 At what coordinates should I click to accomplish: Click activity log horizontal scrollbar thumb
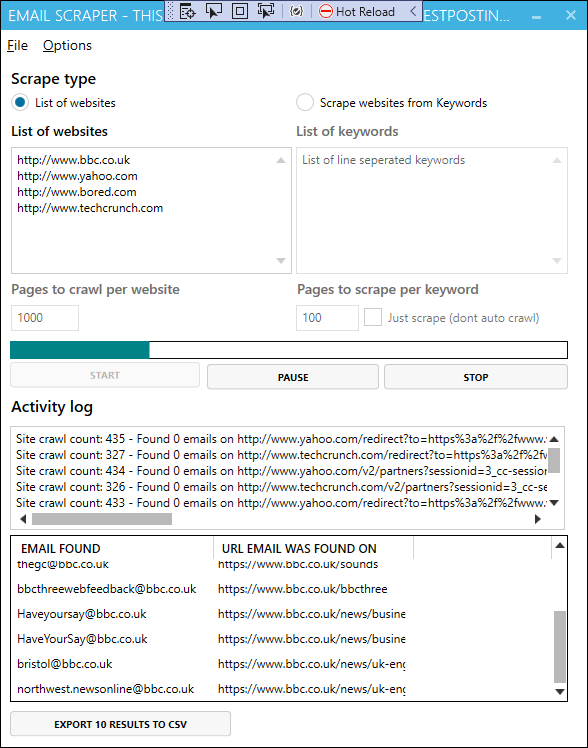click(102, 519)
